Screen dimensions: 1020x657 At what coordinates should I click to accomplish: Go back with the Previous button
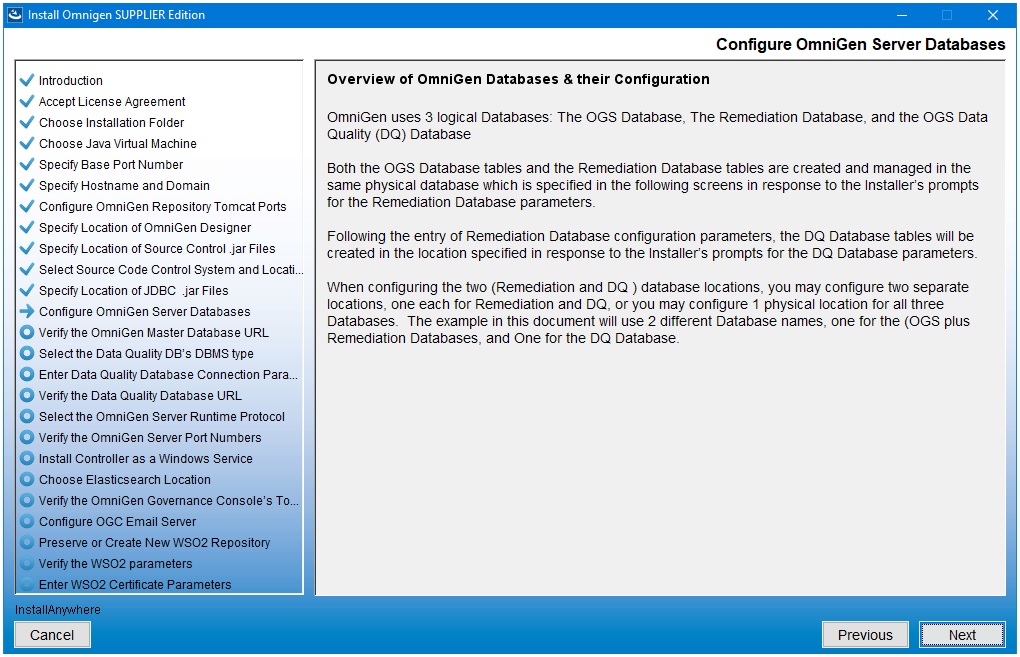pyautogui.click(x=865, y=635)
